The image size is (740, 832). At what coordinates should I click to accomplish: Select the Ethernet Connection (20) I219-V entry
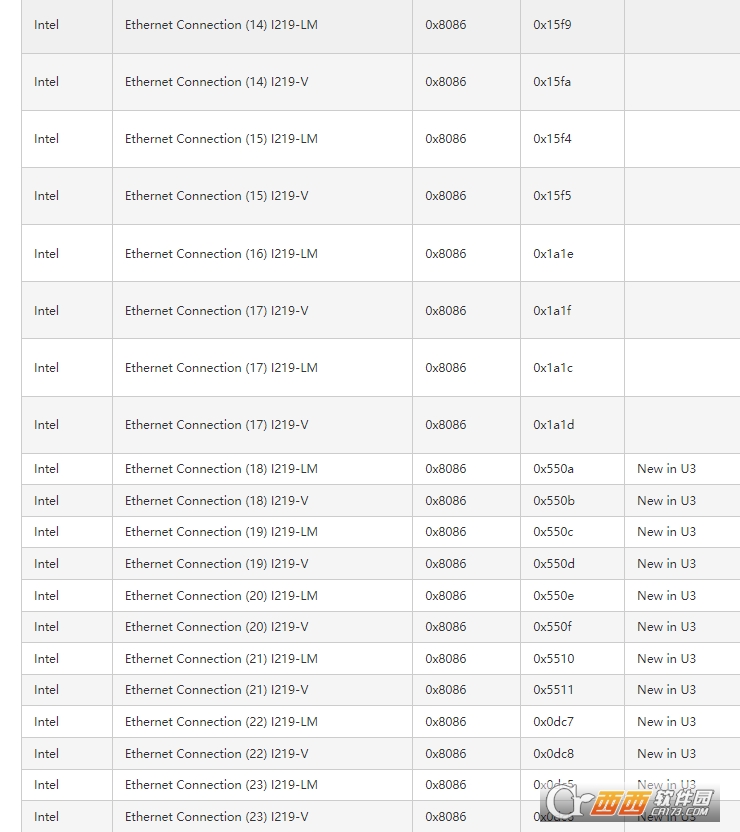[216, 627]
